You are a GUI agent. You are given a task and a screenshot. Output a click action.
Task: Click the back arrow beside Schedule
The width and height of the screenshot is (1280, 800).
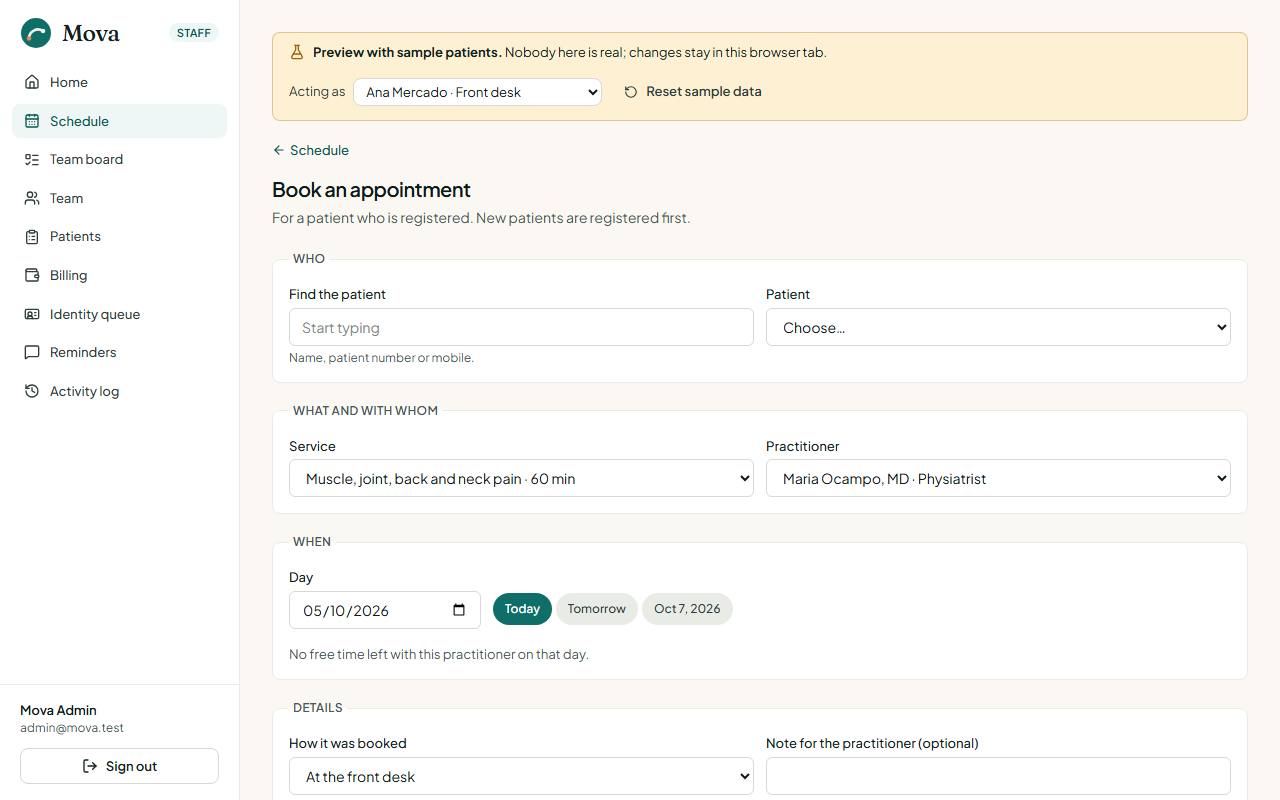[x=279, y=150]
